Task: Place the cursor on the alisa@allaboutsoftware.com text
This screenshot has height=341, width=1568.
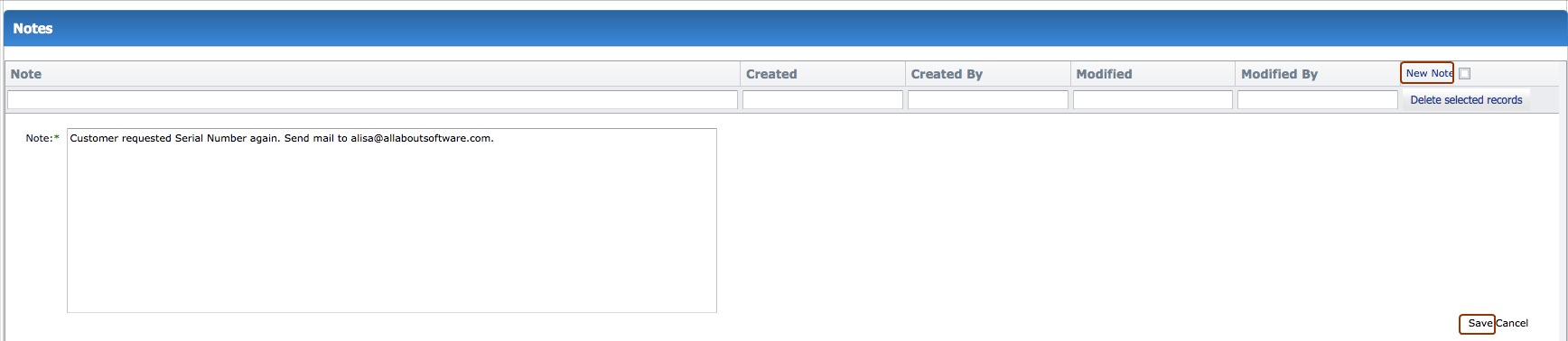Action: (421, 138)
